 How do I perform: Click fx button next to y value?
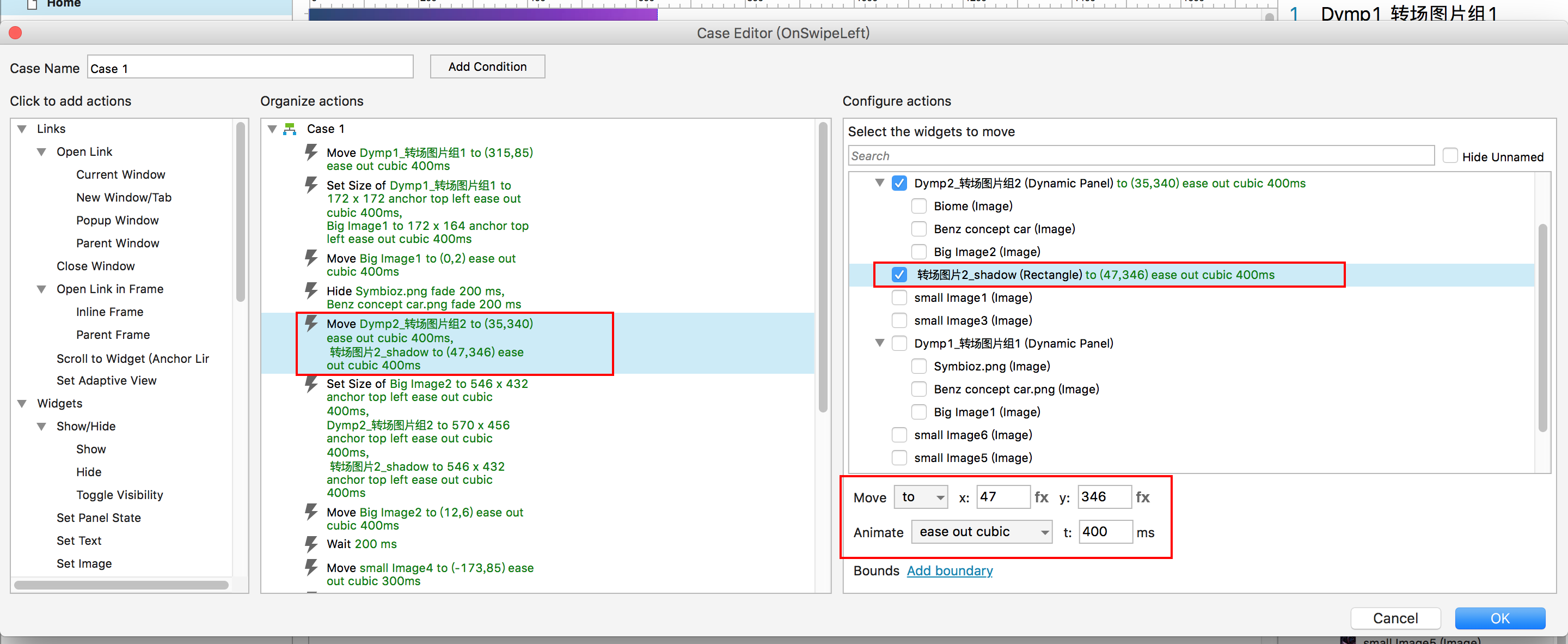pyautogui.click(x=1143, y=497)
